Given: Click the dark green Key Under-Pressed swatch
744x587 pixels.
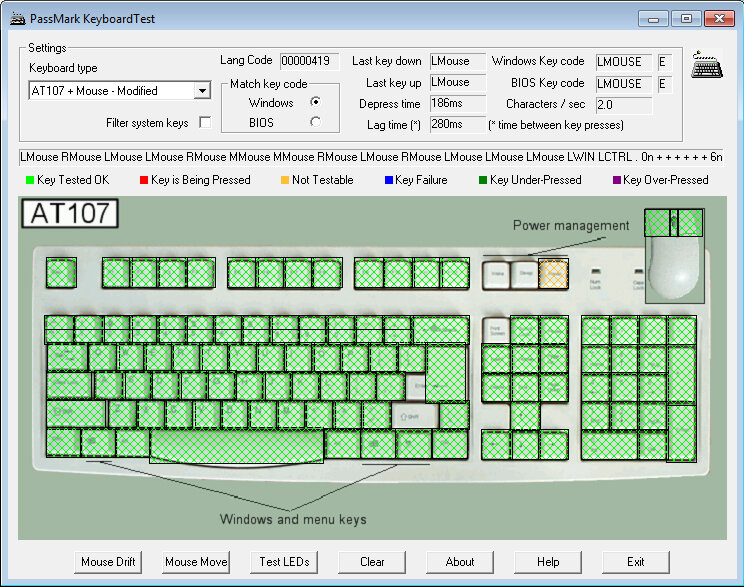Looking at the screenshot, I should tap(483, 180).
